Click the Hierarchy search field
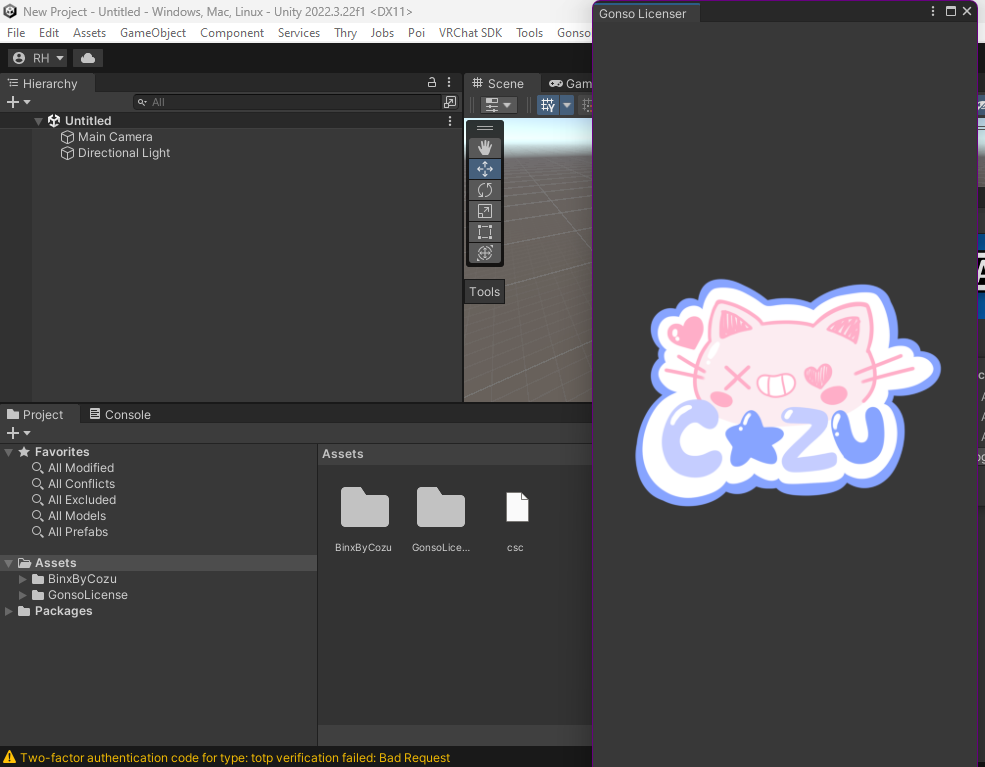This screenshot has width=985, height=767. point(289,102)
